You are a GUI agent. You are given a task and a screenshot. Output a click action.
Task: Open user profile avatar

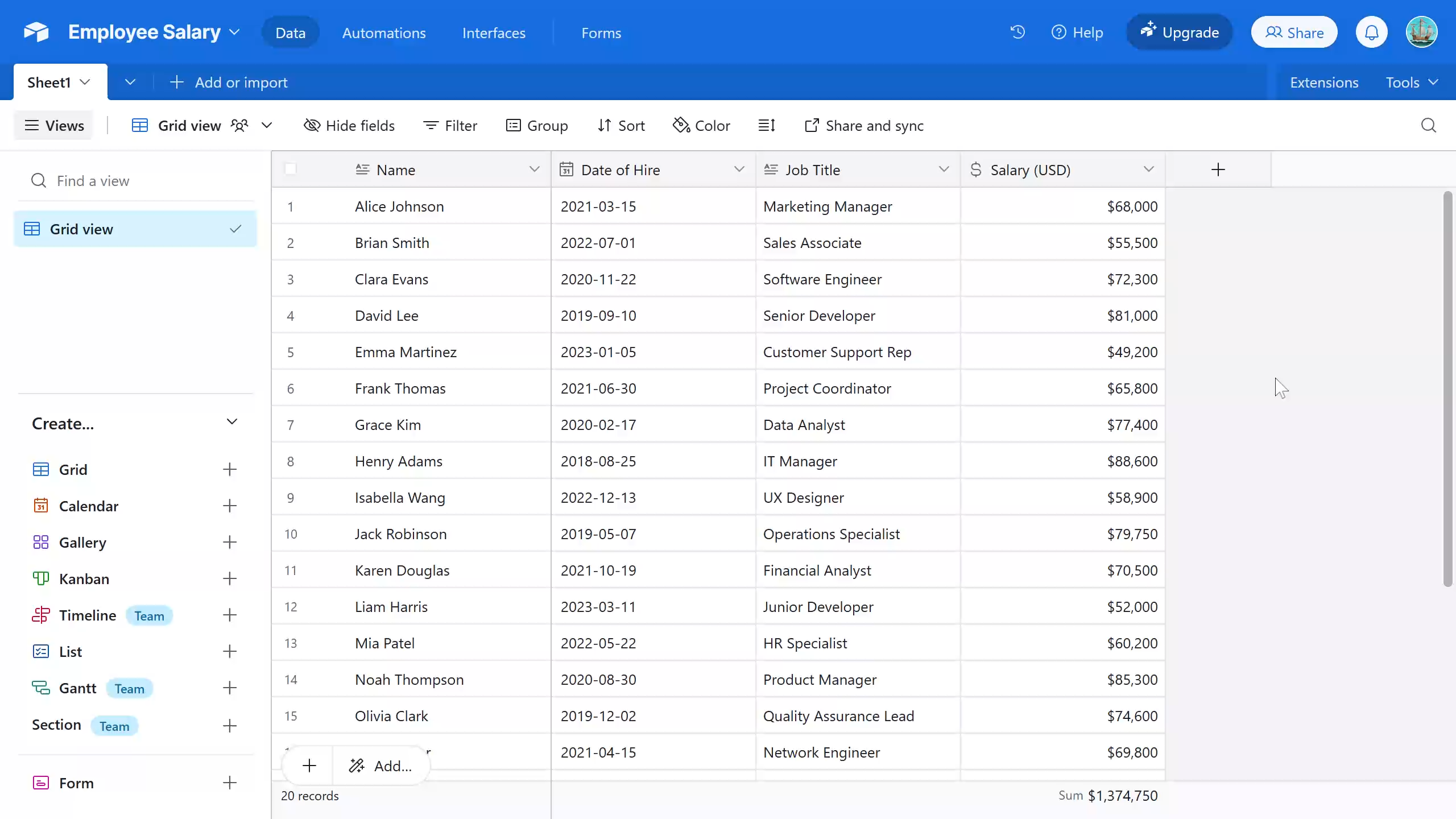1421,32
